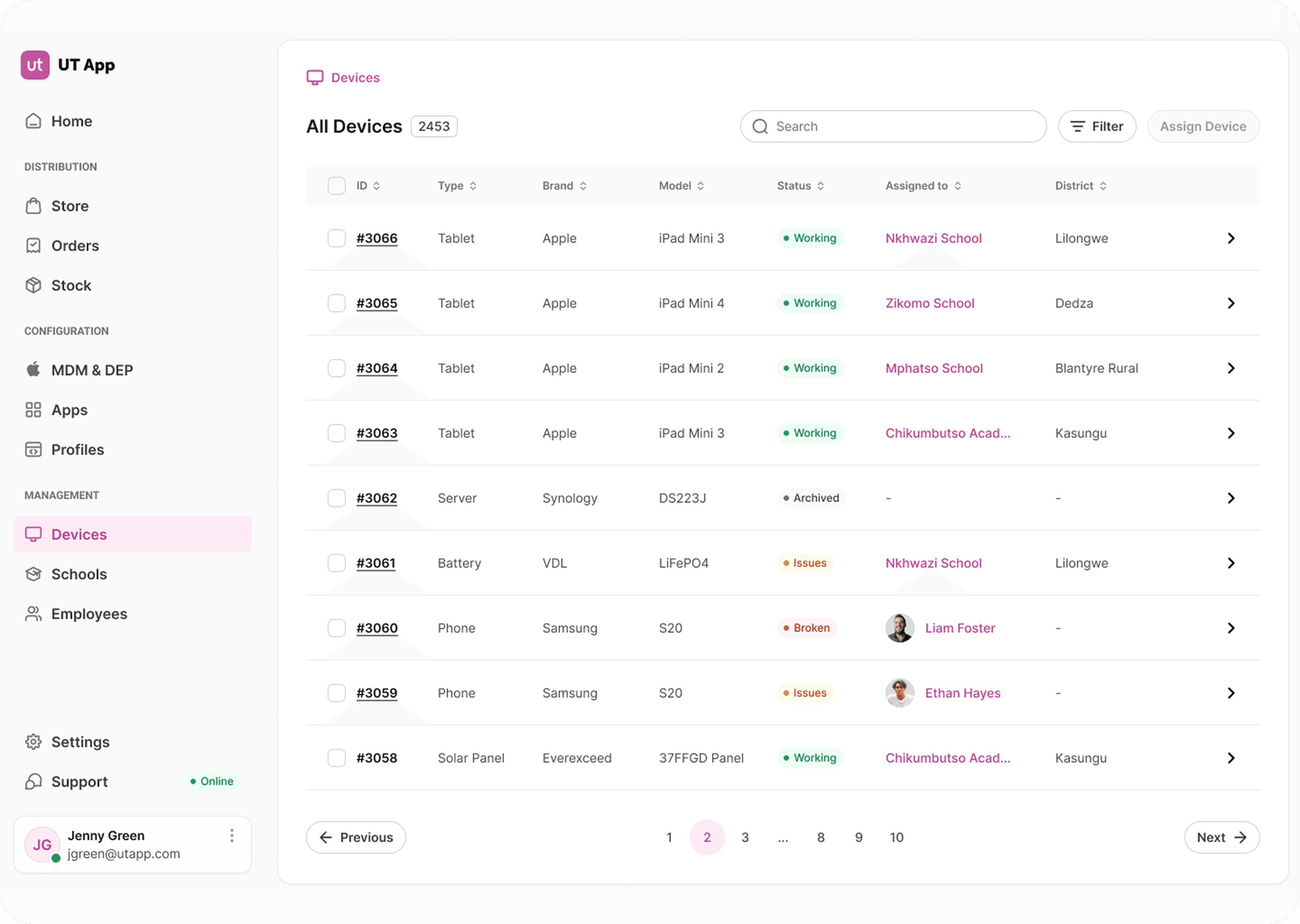The height and width of the screenshot is (924, 1300).
Task: Open the Employees people icon
Action: 33,614
